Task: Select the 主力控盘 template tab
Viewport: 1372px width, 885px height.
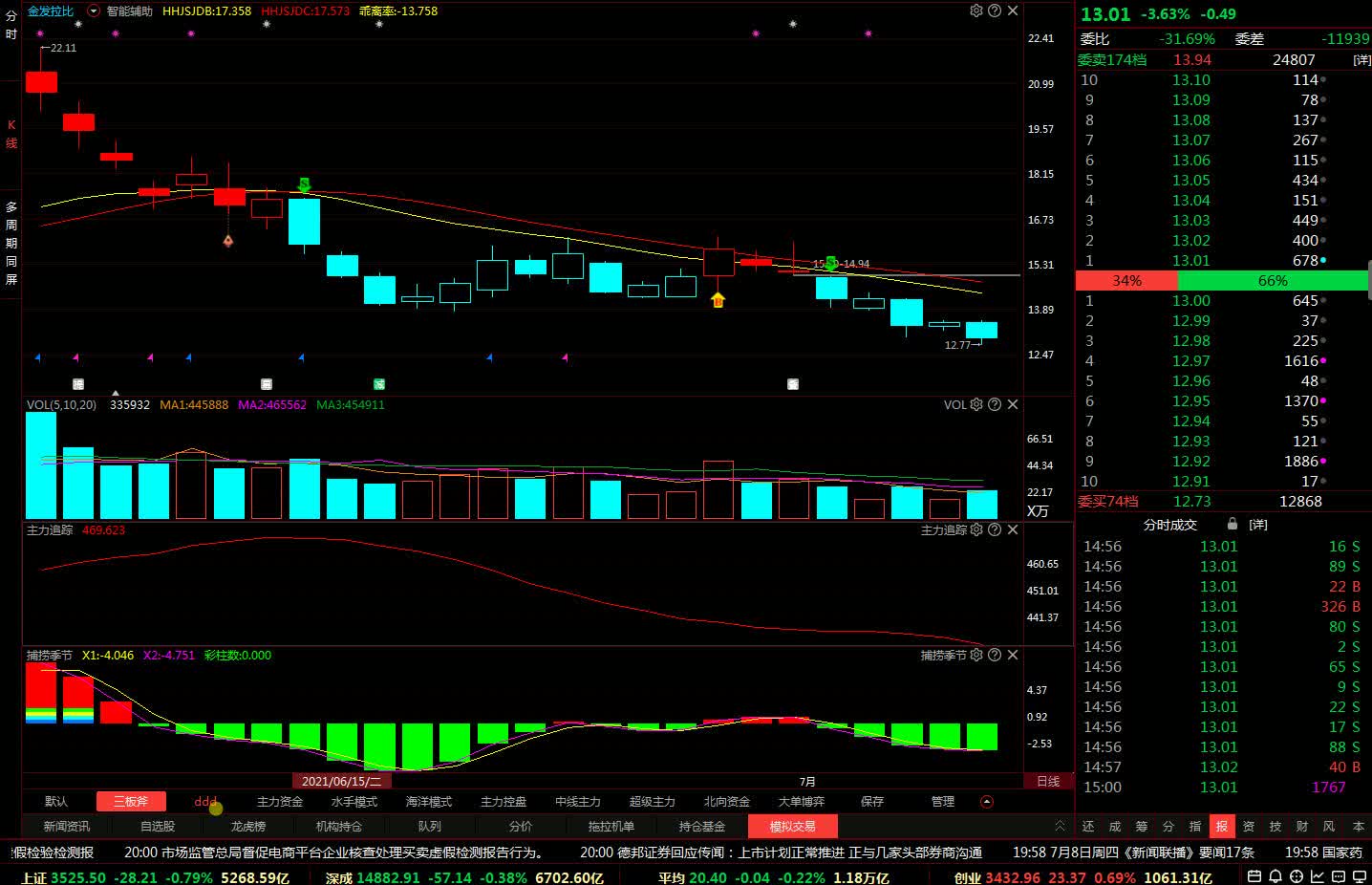Action: (x=504, y=802)
